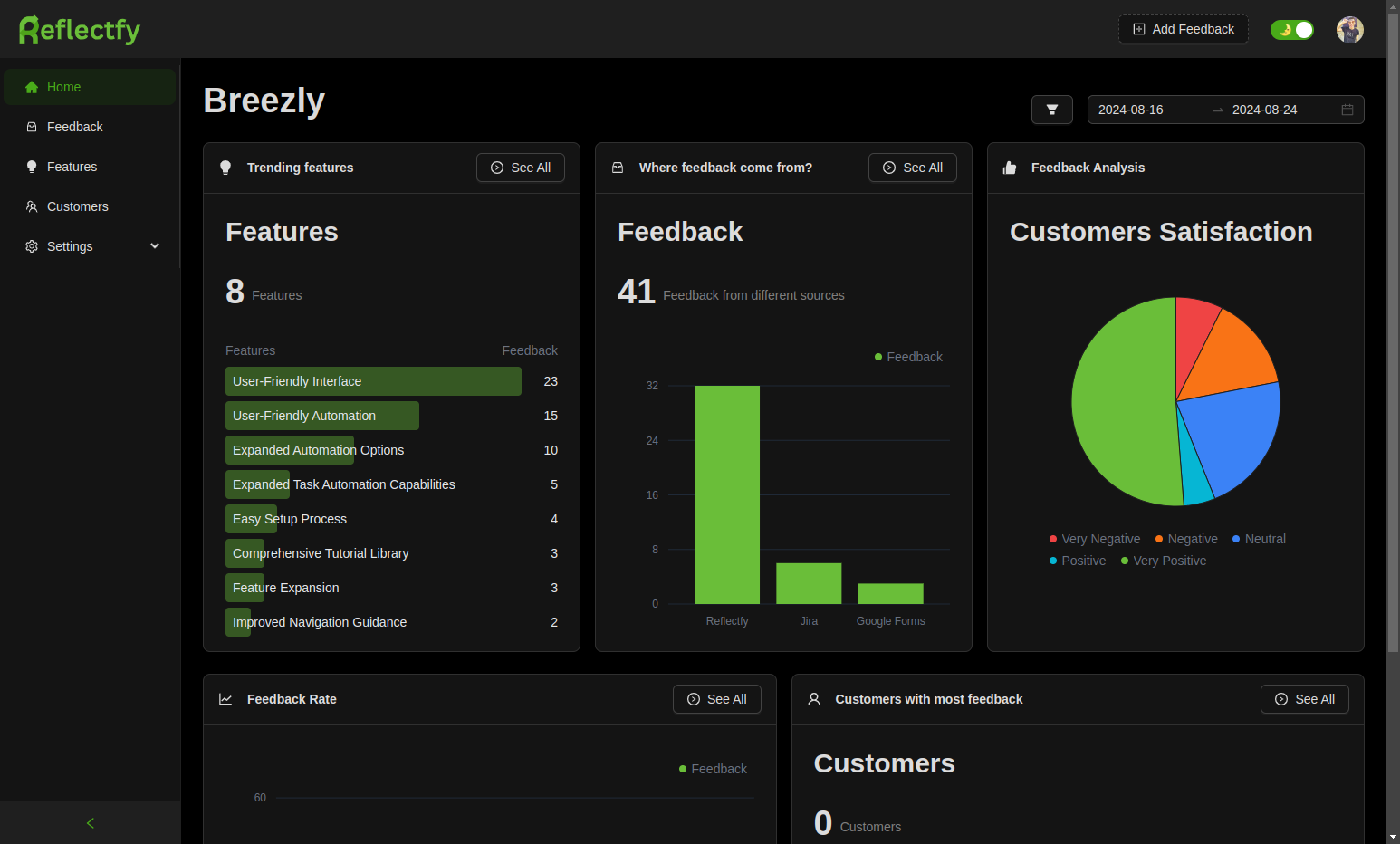Open end date 2024-08-24 picker
Viewport: 1400px width, 844px height.
coord(1265,110)
